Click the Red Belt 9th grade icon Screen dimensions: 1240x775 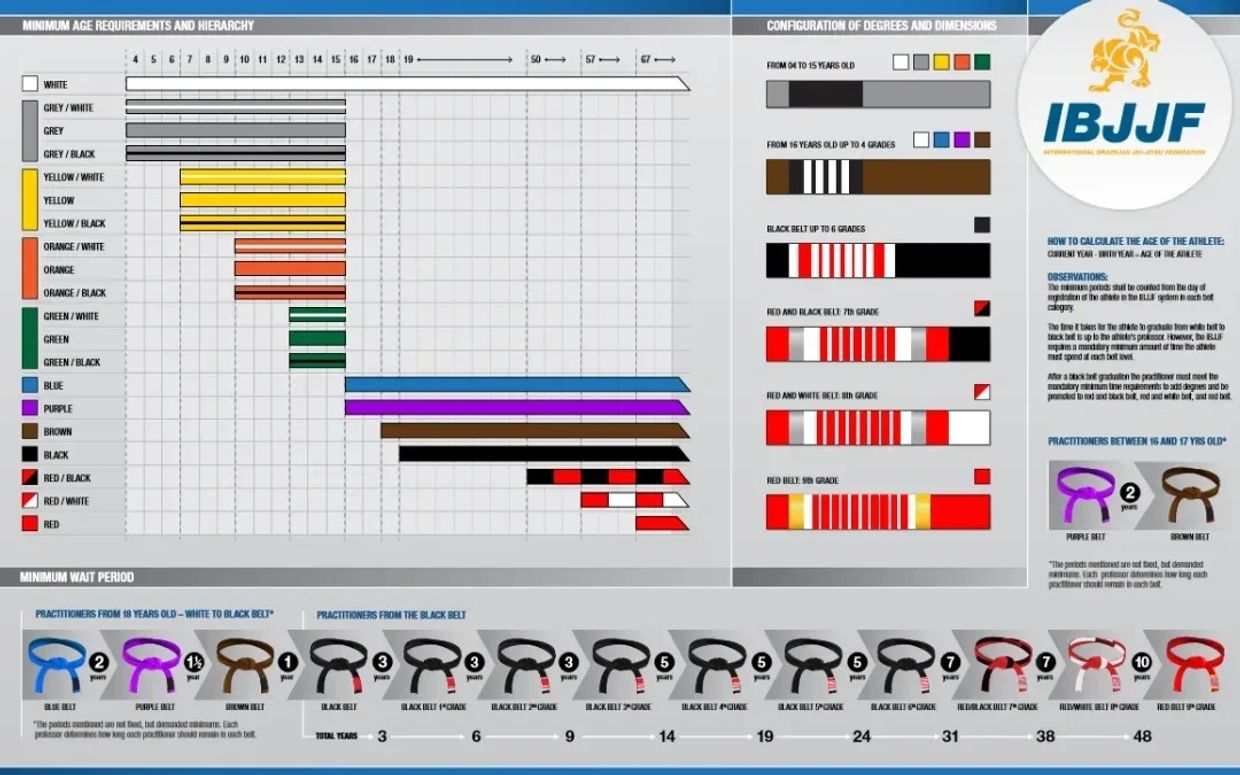coord(1194,665)
